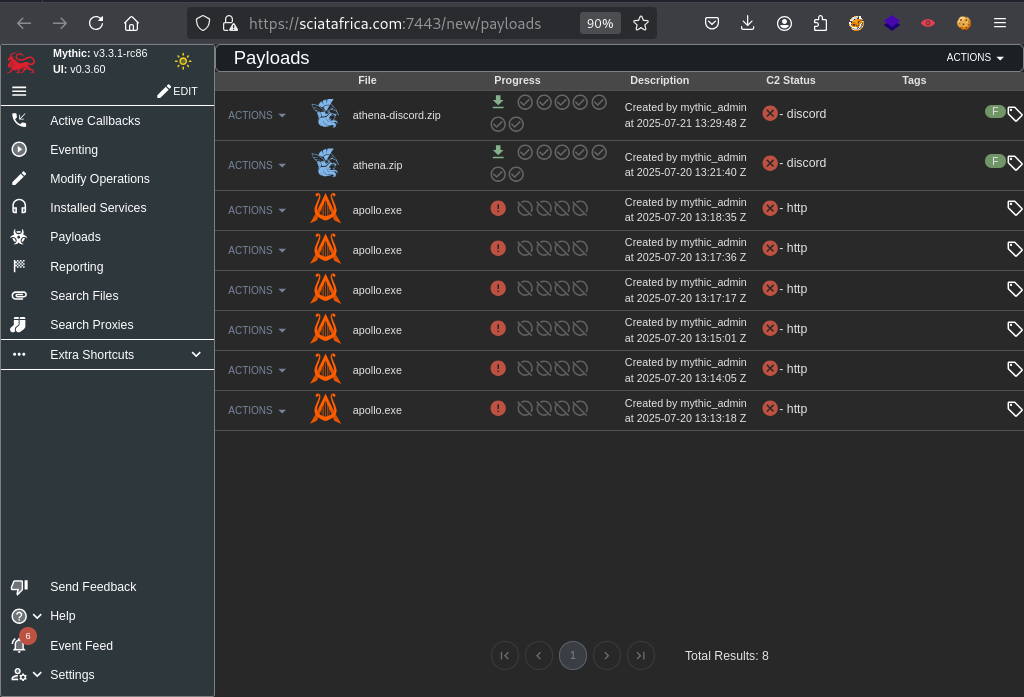The image size is (1024, 697).
Task: Click the browser URL address bar
Action: click(400, 23)
